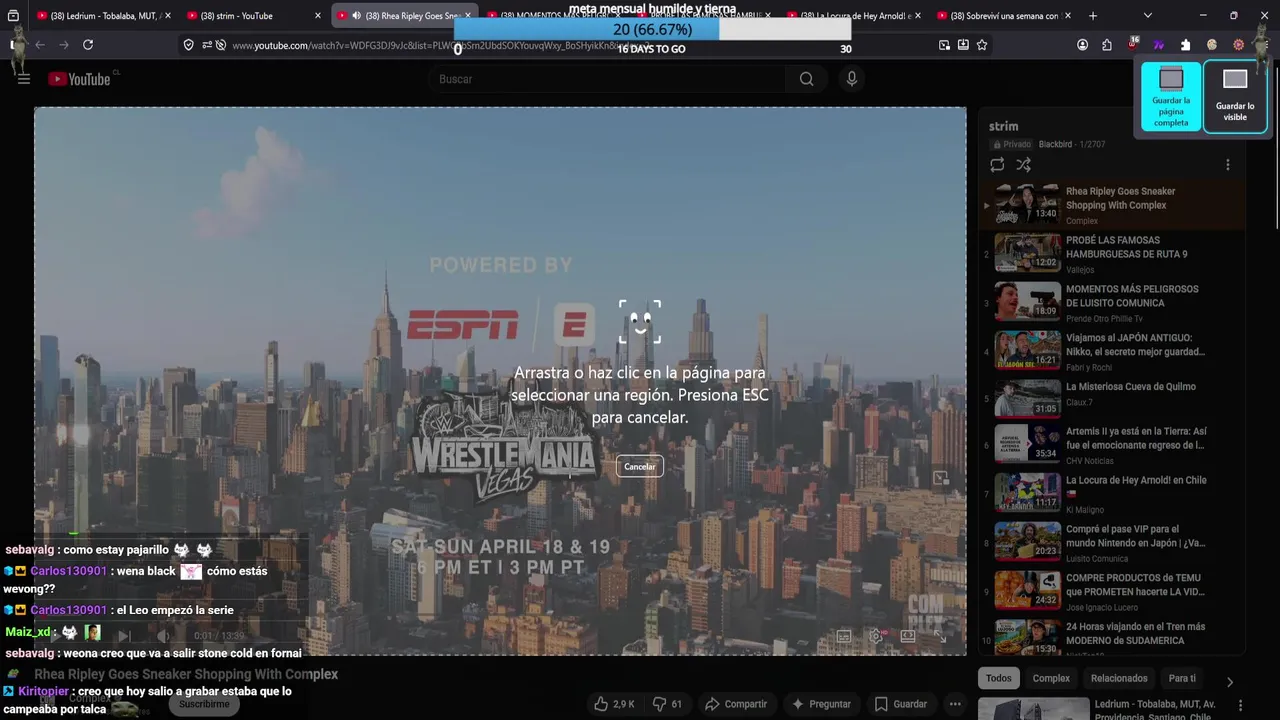
Task: Open PROBÉ LAS FAMOSAS HAMBURGUESAS playlist video
Action: click(x=1112, y=254)
